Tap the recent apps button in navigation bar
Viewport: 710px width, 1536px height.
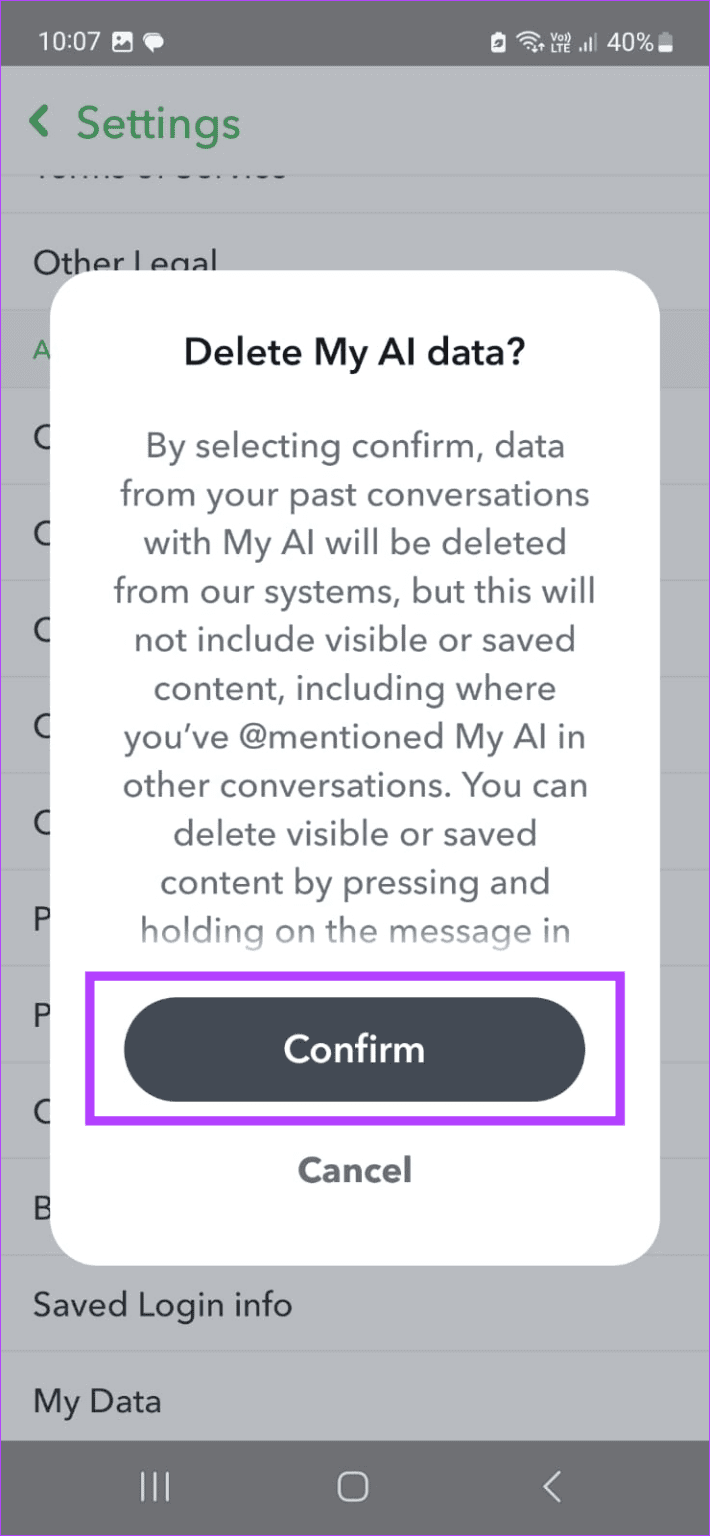point(154,1487)
